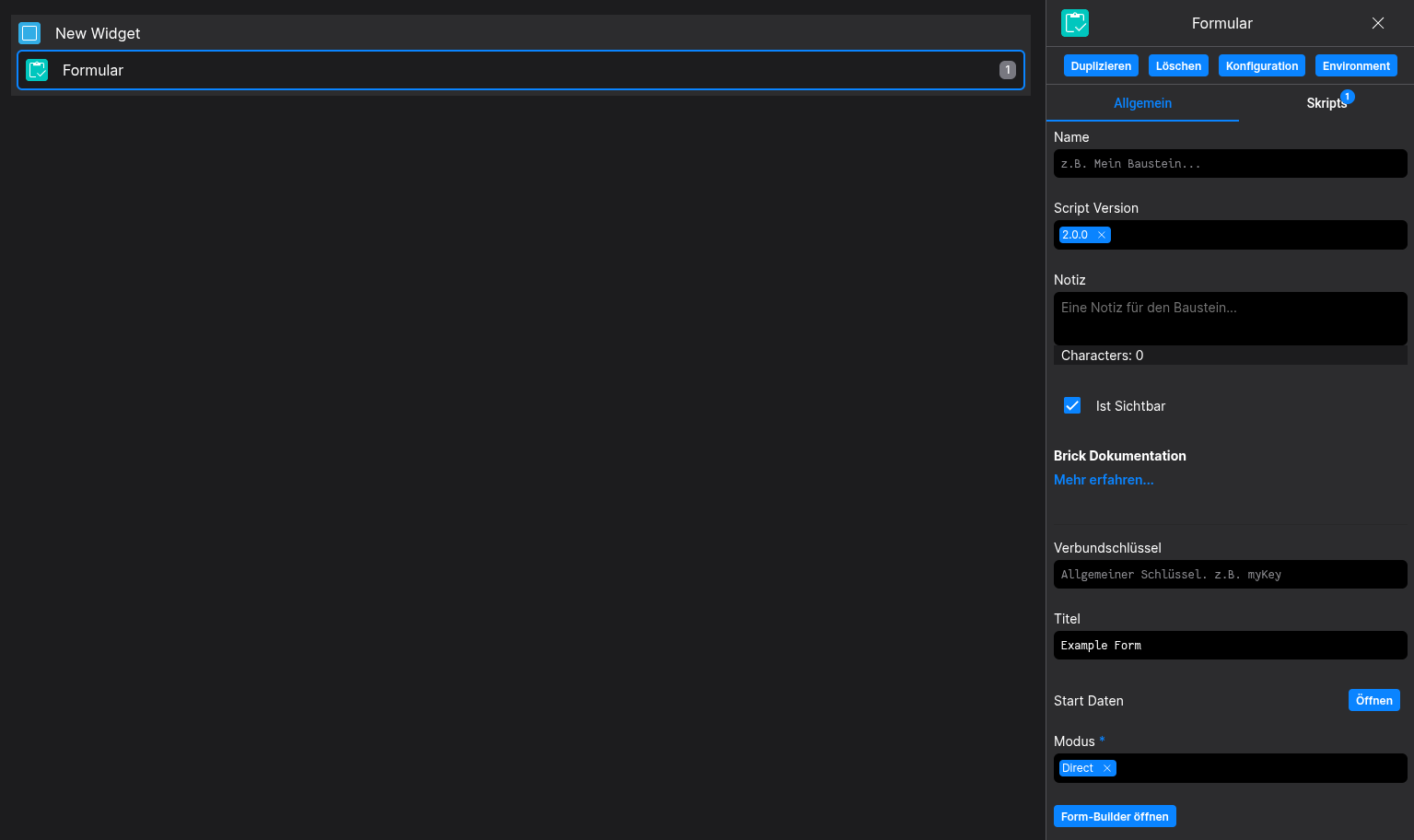Select the New Widget tree item

(x=98, y=33)
